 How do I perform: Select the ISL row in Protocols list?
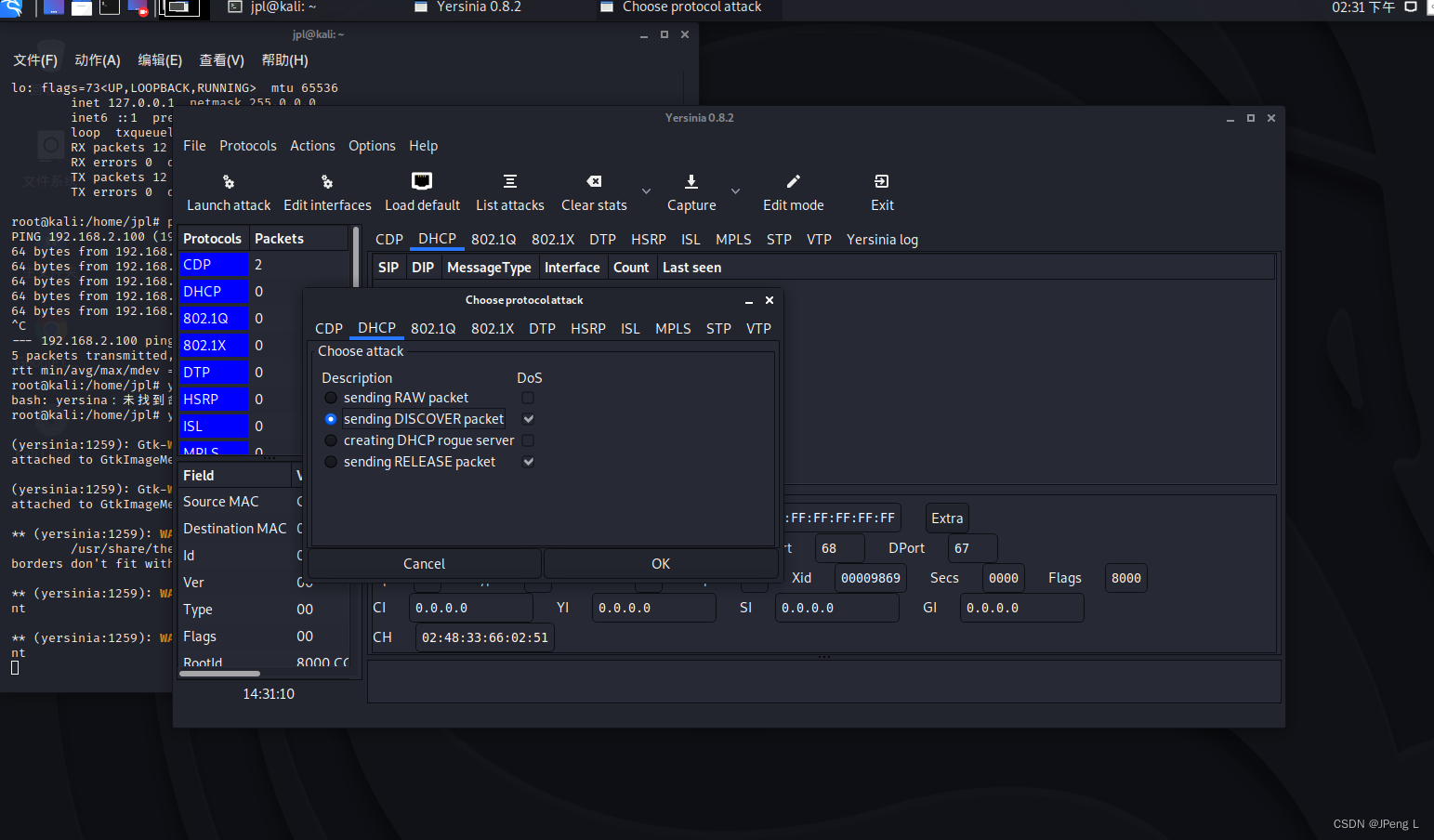pos(264,427)
